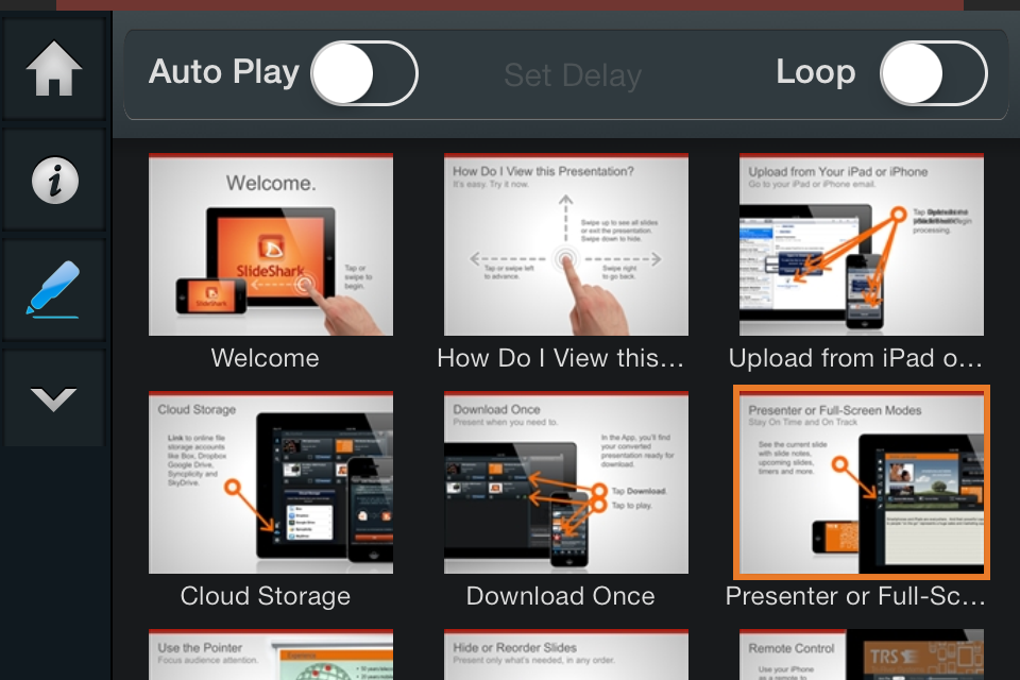Click the 'Welcome' caption text
This screenshot has width=1020, height=680.
click(x=265, y=358)
